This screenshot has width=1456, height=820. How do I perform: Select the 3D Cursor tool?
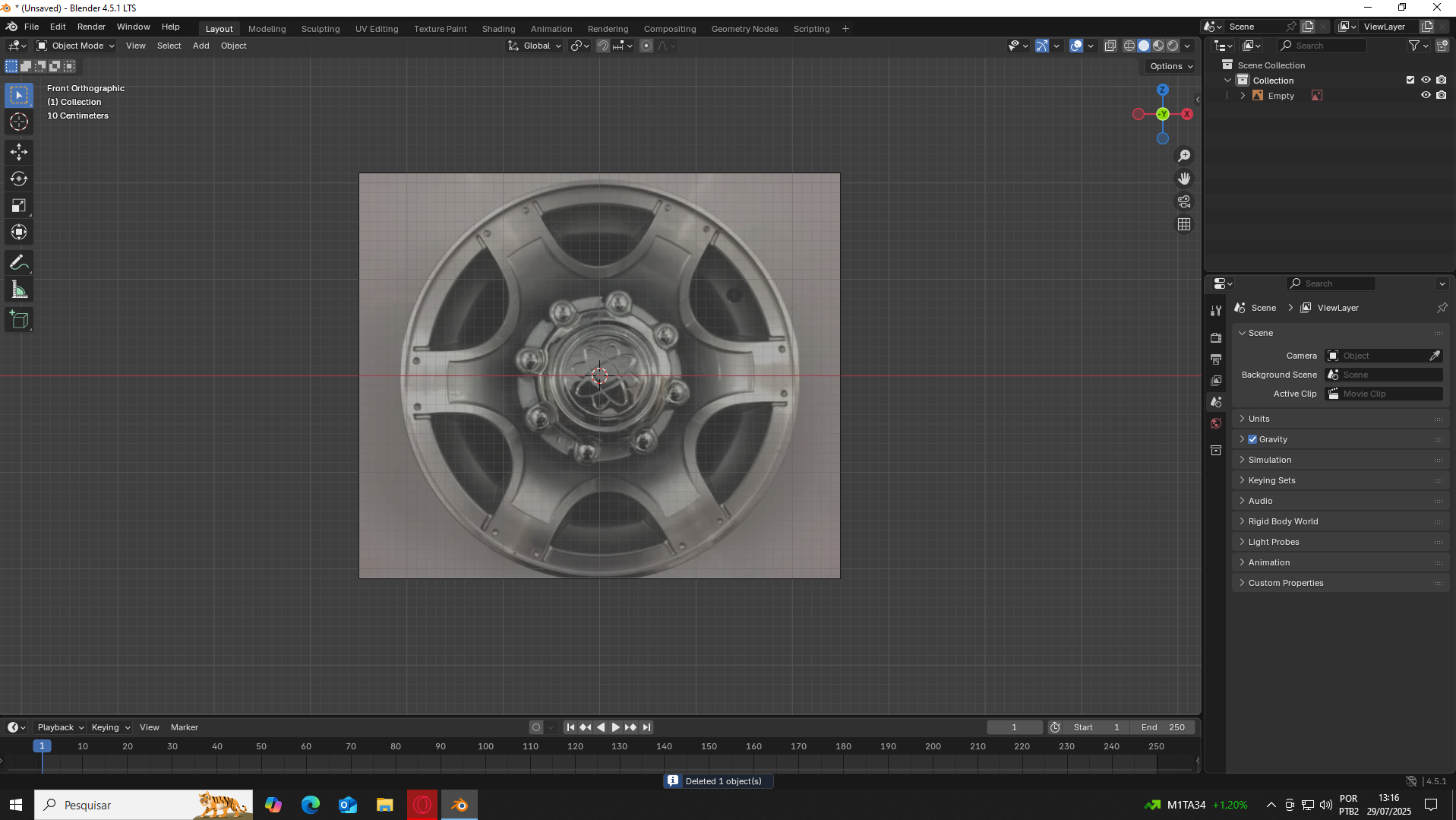pos(19,122)
